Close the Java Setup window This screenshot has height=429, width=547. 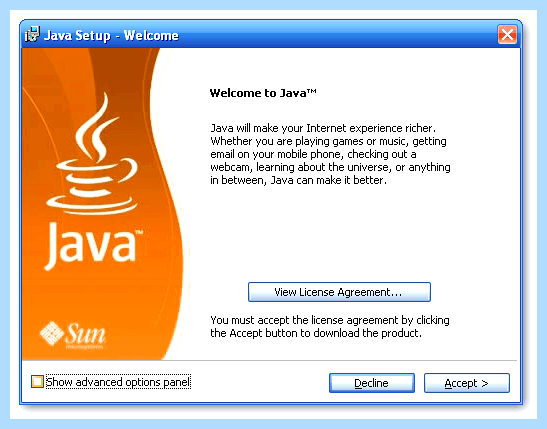(x=507, y=35)
